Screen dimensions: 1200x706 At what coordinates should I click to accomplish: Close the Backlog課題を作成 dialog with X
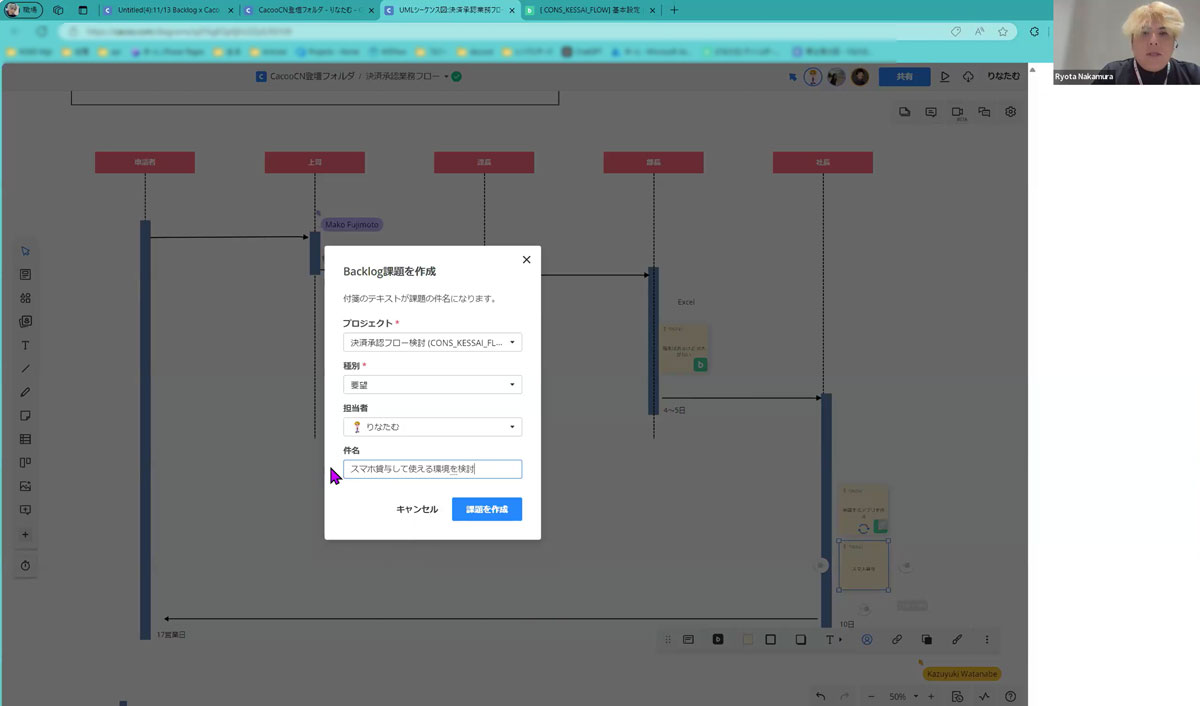pos(526,260)
